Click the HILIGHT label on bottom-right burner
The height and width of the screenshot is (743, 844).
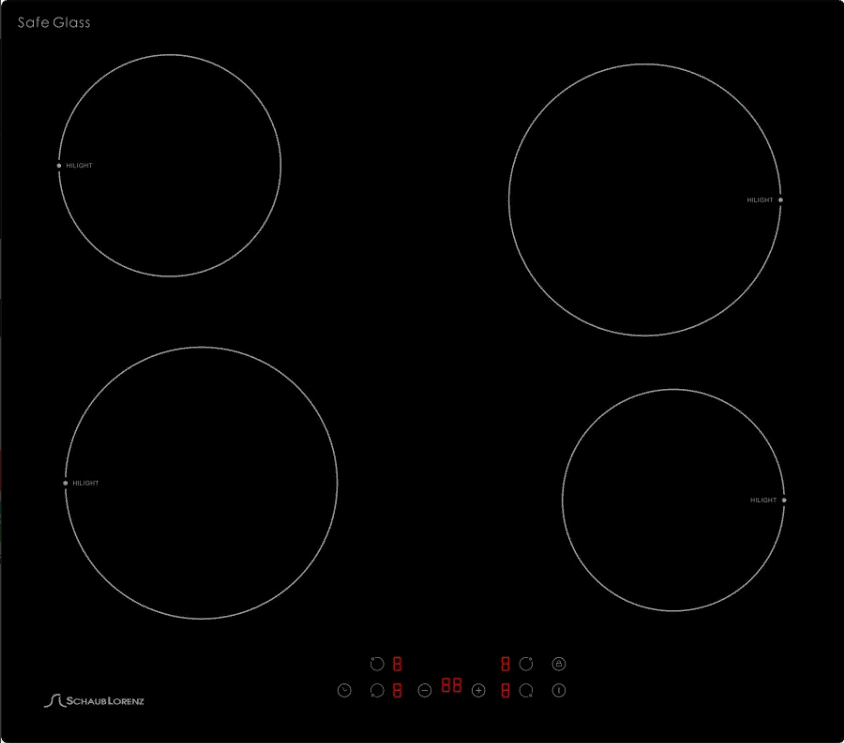(764, 500)
